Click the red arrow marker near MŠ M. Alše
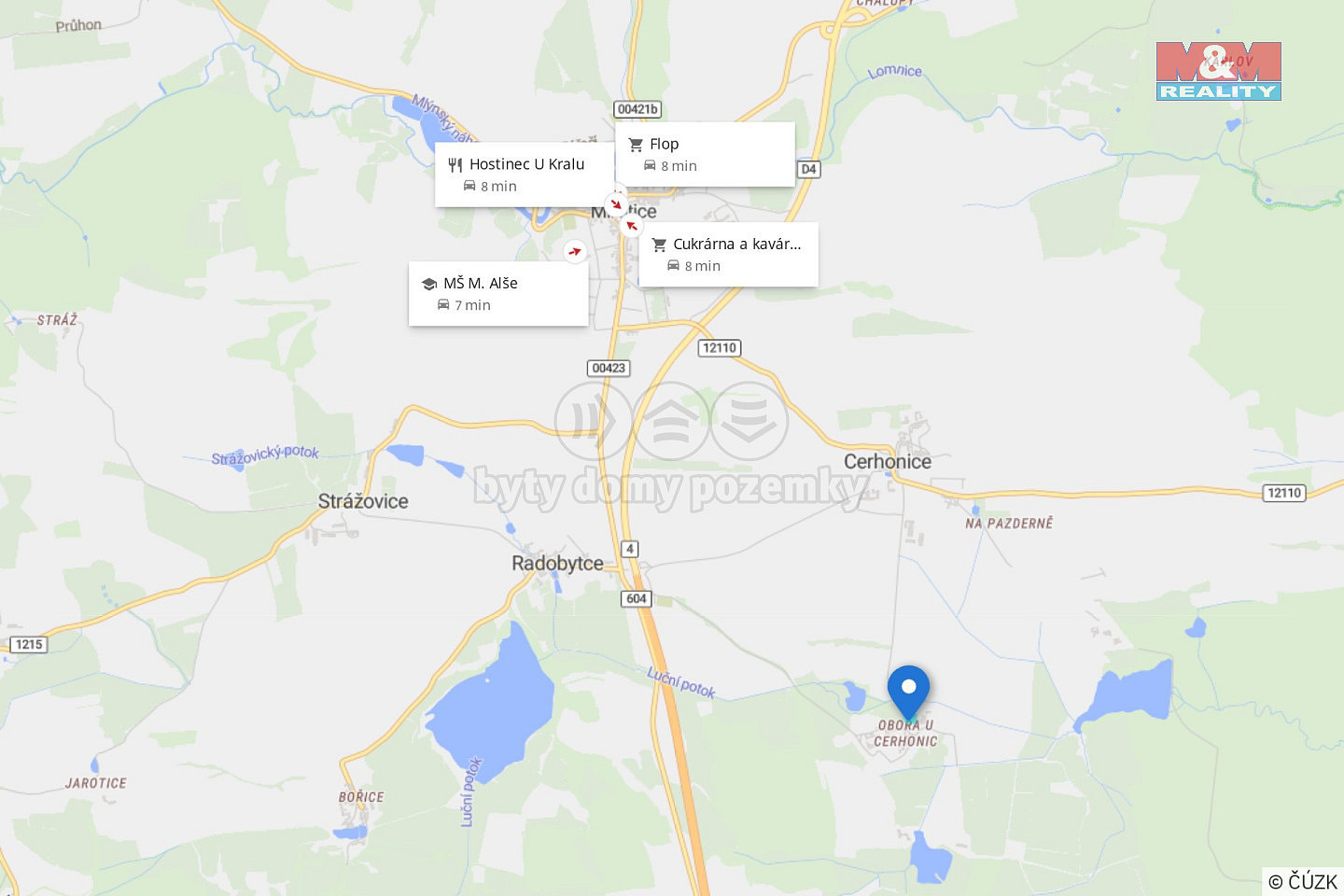1344x896 pixels. click(575, 251)
